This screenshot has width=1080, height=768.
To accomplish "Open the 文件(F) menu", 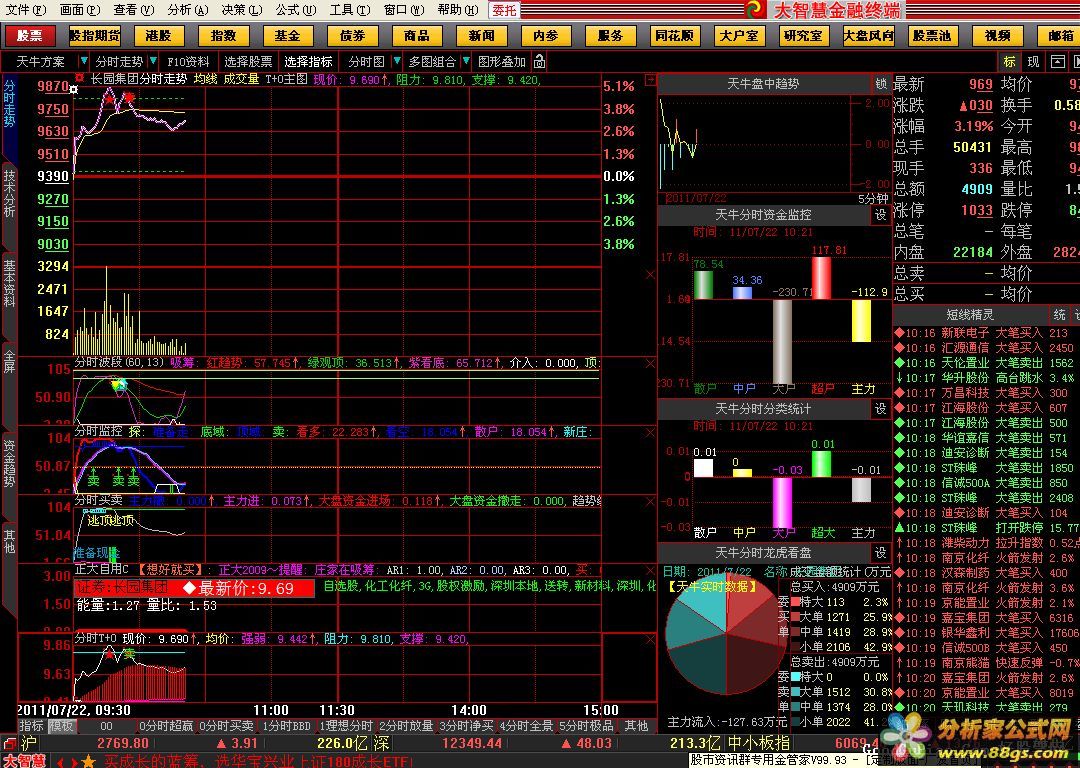I will (26, 10).
